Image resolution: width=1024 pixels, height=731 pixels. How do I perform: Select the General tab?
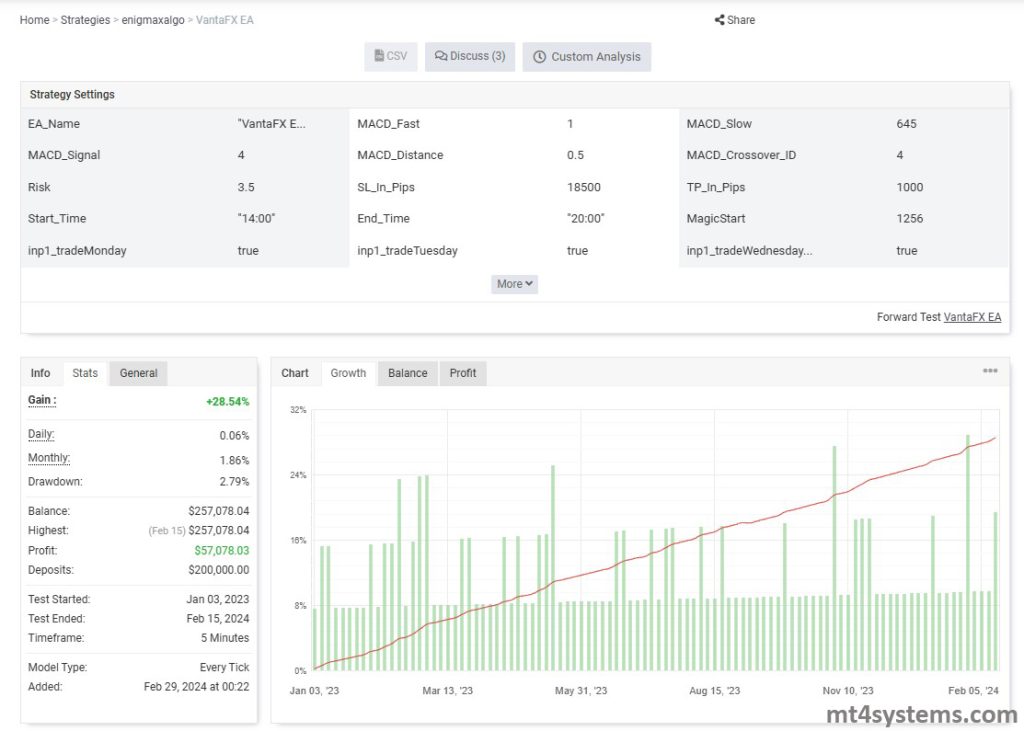pos(138,372)
